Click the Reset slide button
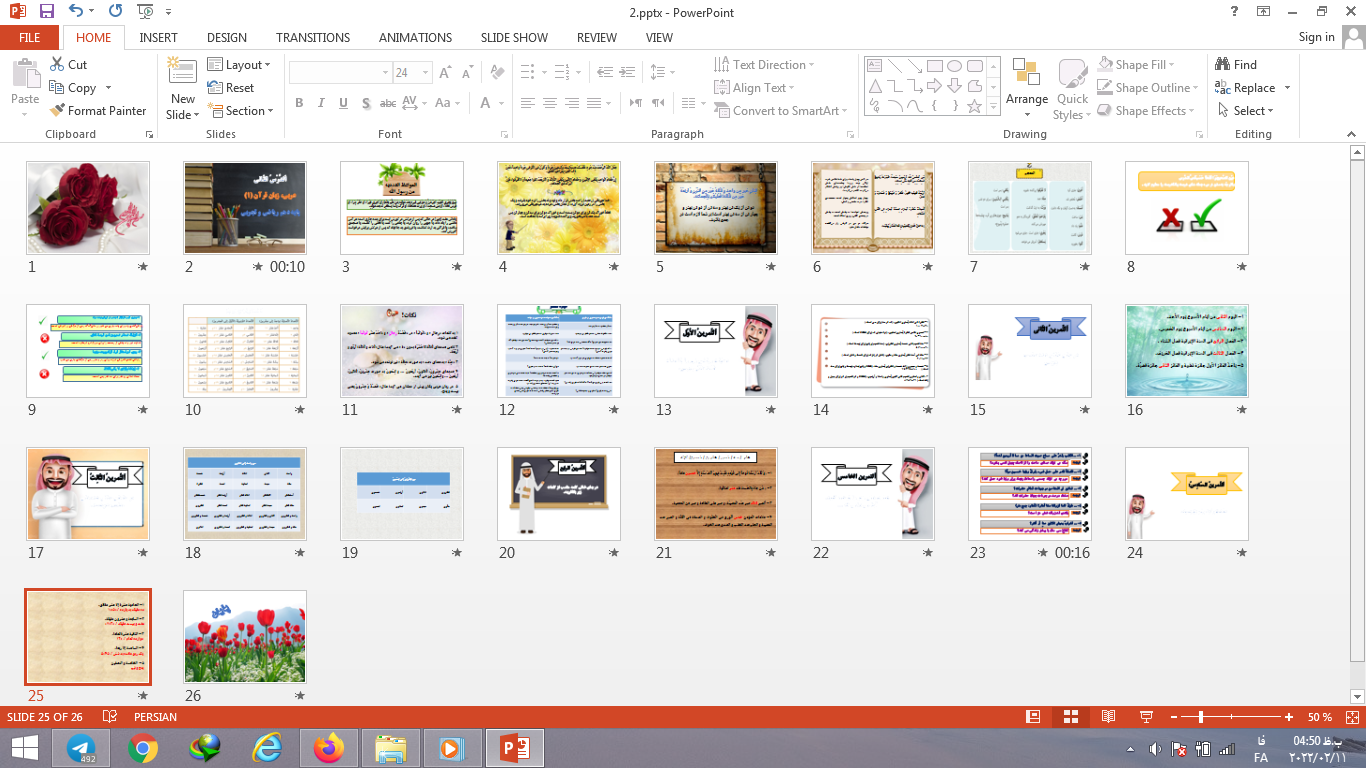Image resolution: width=1366 pixels, height=768 pixels. click(x=231, y=88)
